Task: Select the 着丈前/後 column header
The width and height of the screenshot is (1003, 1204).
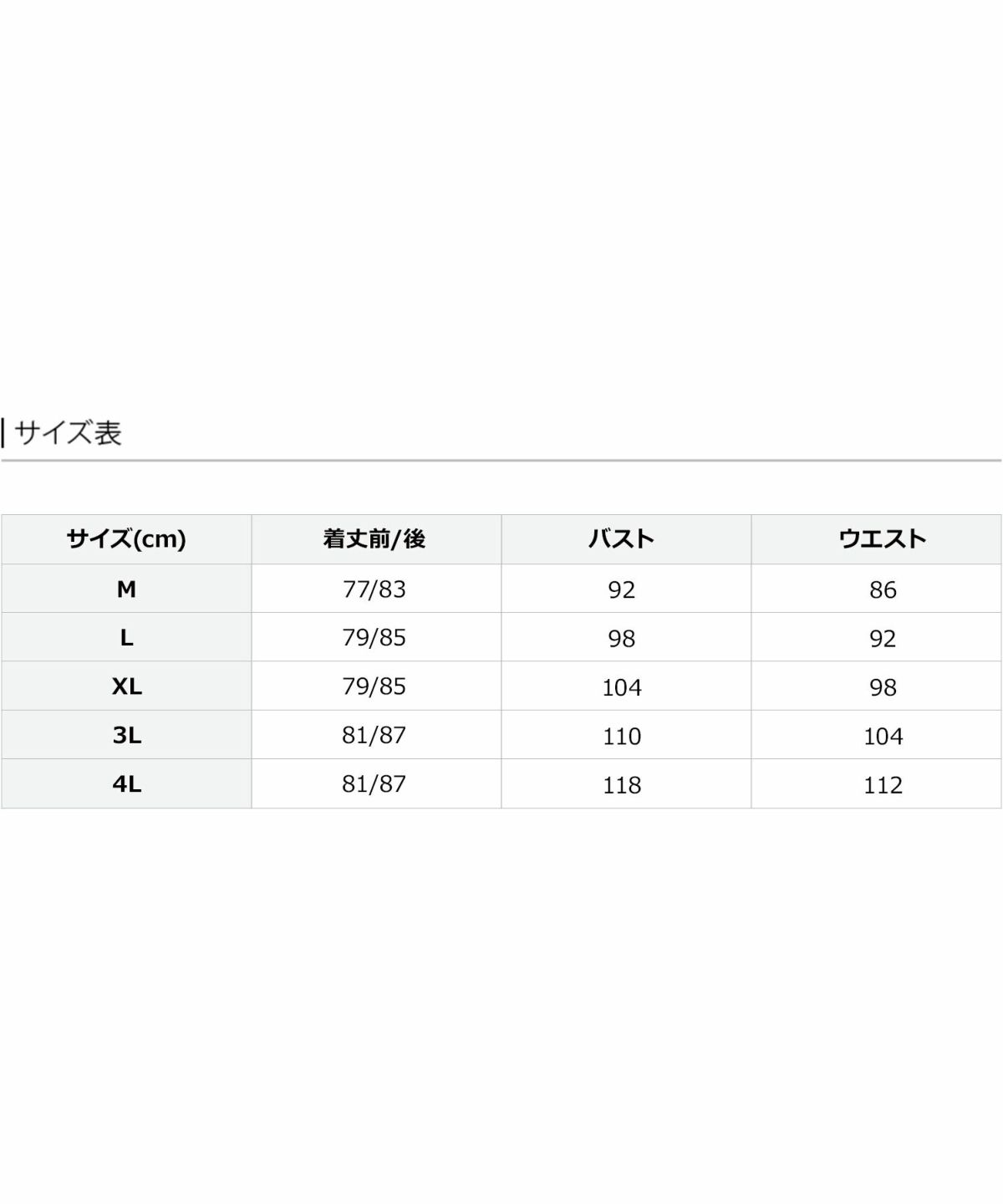Action: click(374, 539)
